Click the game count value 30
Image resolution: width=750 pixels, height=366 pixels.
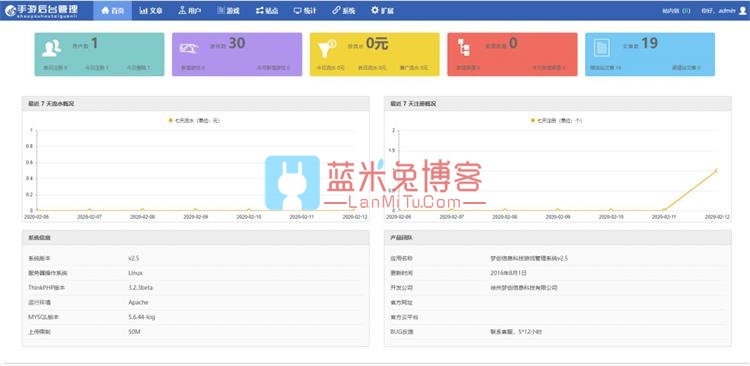click(237, 44)
